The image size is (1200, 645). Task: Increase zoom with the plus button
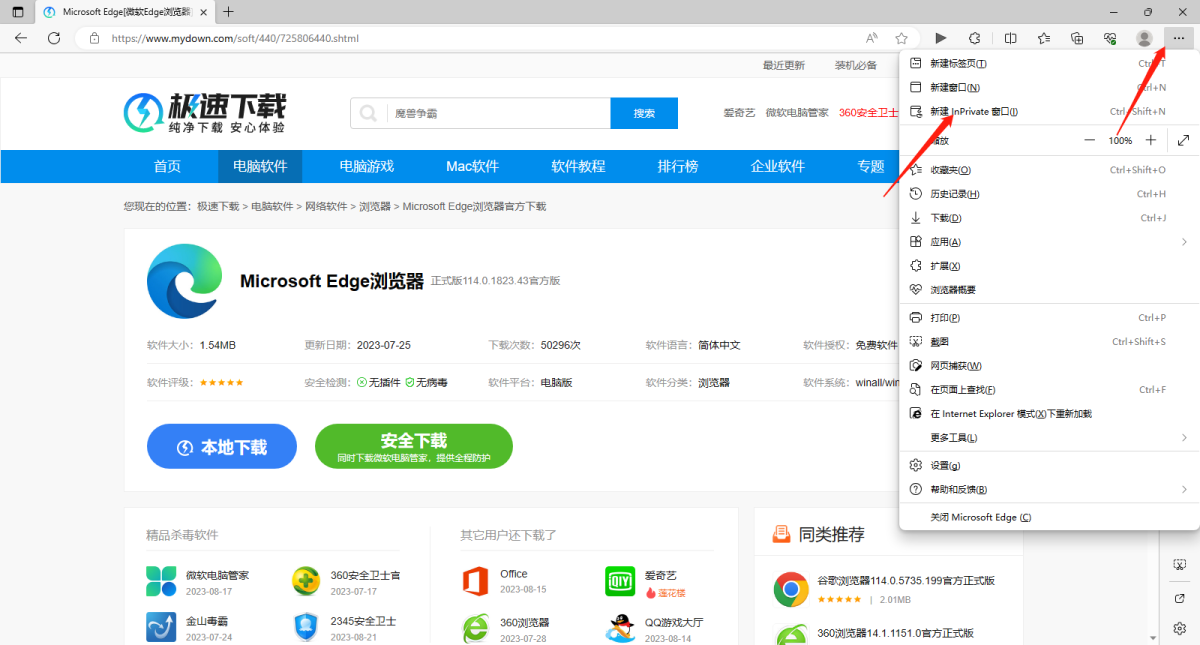pyautogui.click(x=1151, y=141)
